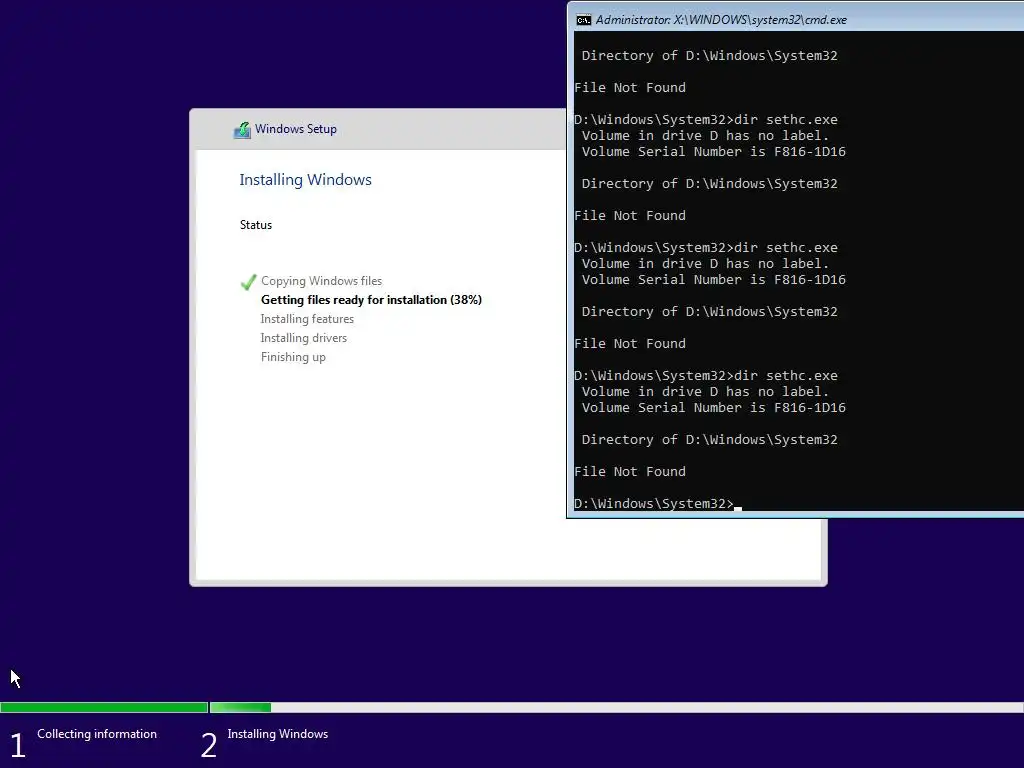
Task: Click the Installing features step
Action: point(307,319)
